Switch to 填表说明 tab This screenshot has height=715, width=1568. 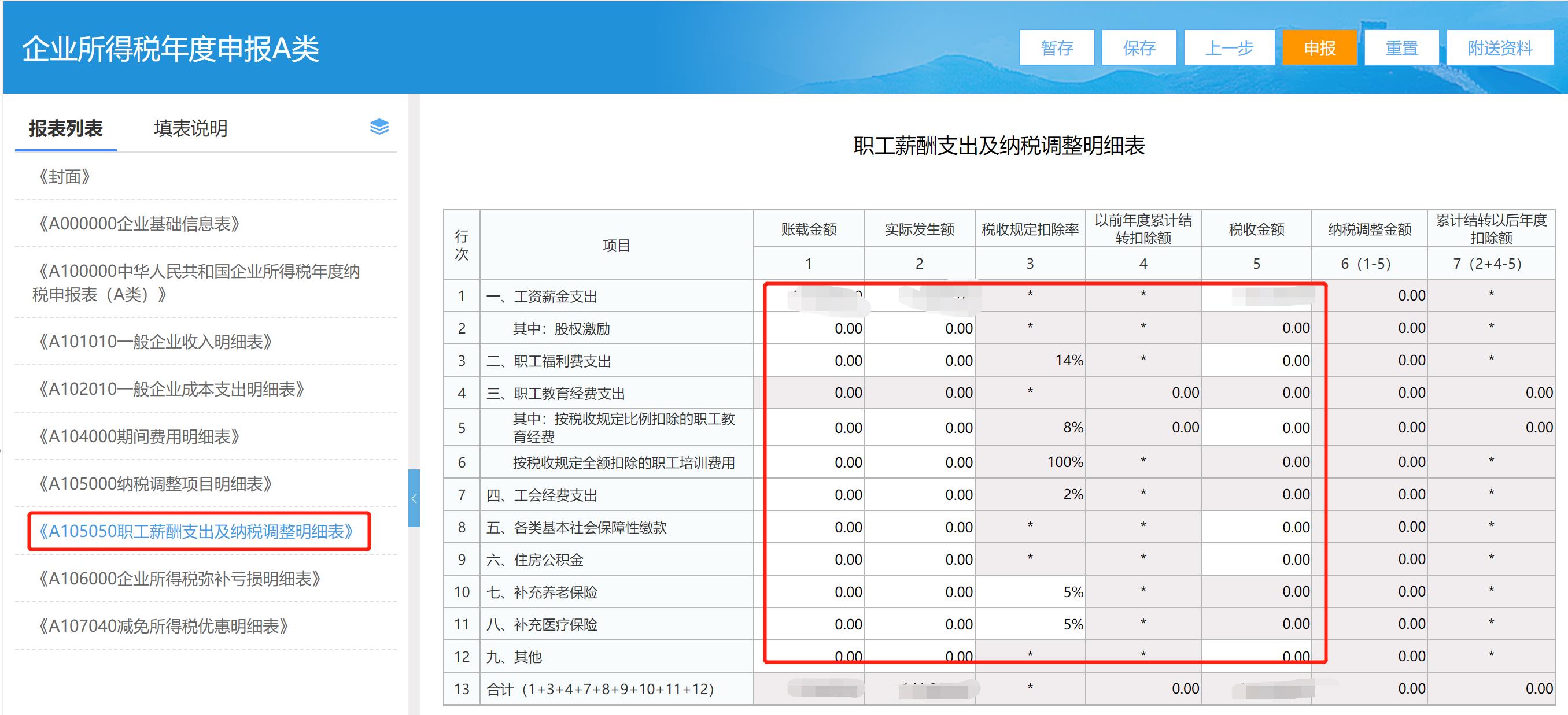(x=190, y=128)
